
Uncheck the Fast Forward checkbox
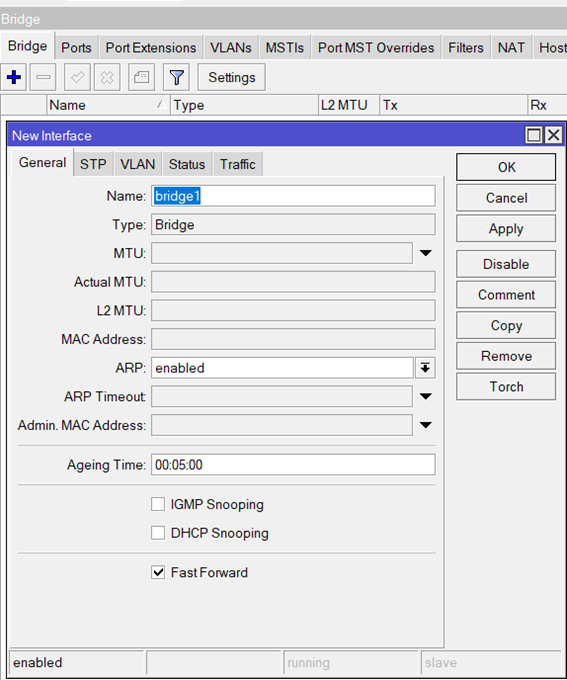(x=158, y=572)
